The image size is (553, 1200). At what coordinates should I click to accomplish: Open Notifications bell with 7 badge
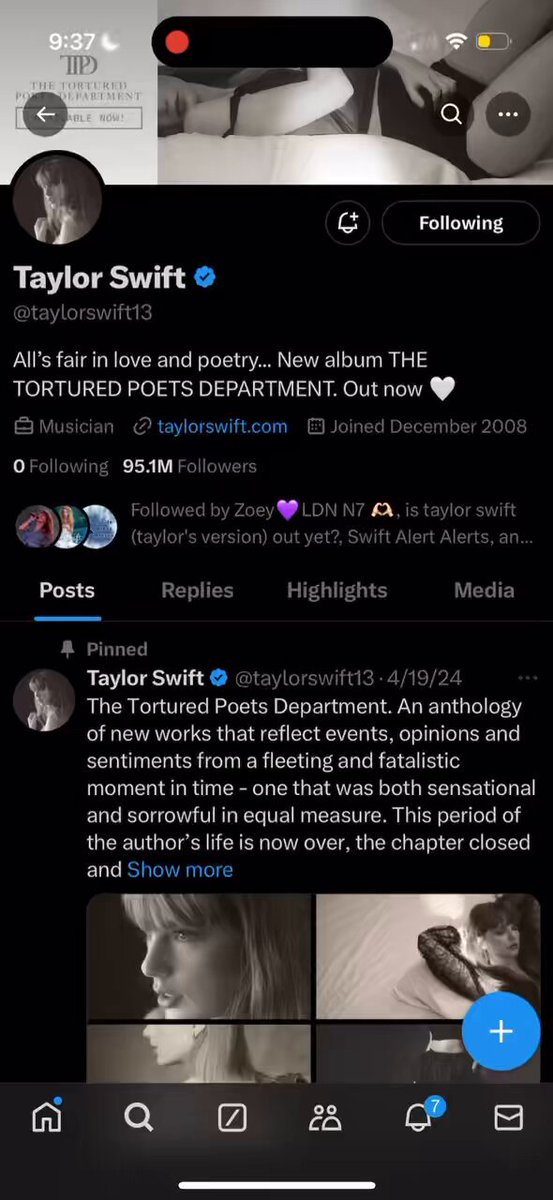pos(419,1115)
